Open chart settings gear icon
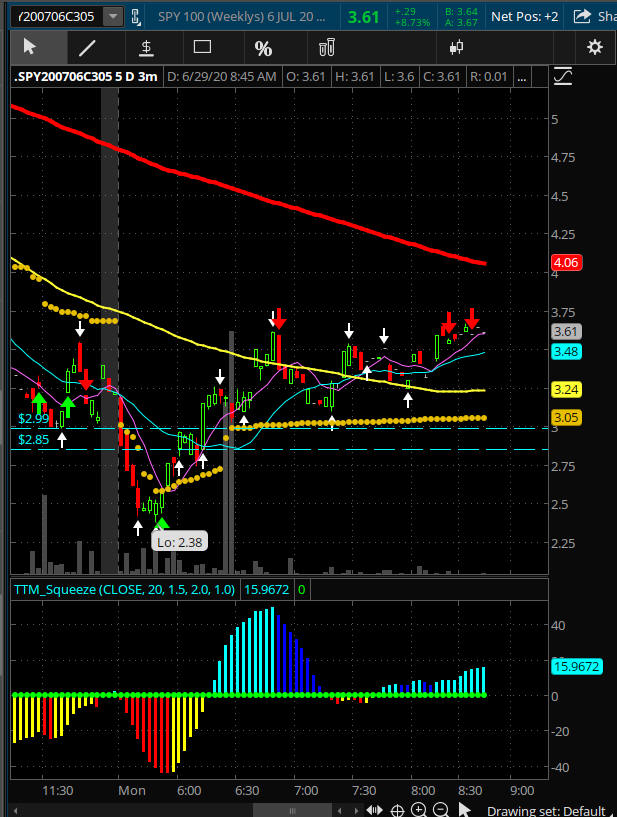Image resolution: width=617 pixels, height=817 pixels. pos(595,47)
